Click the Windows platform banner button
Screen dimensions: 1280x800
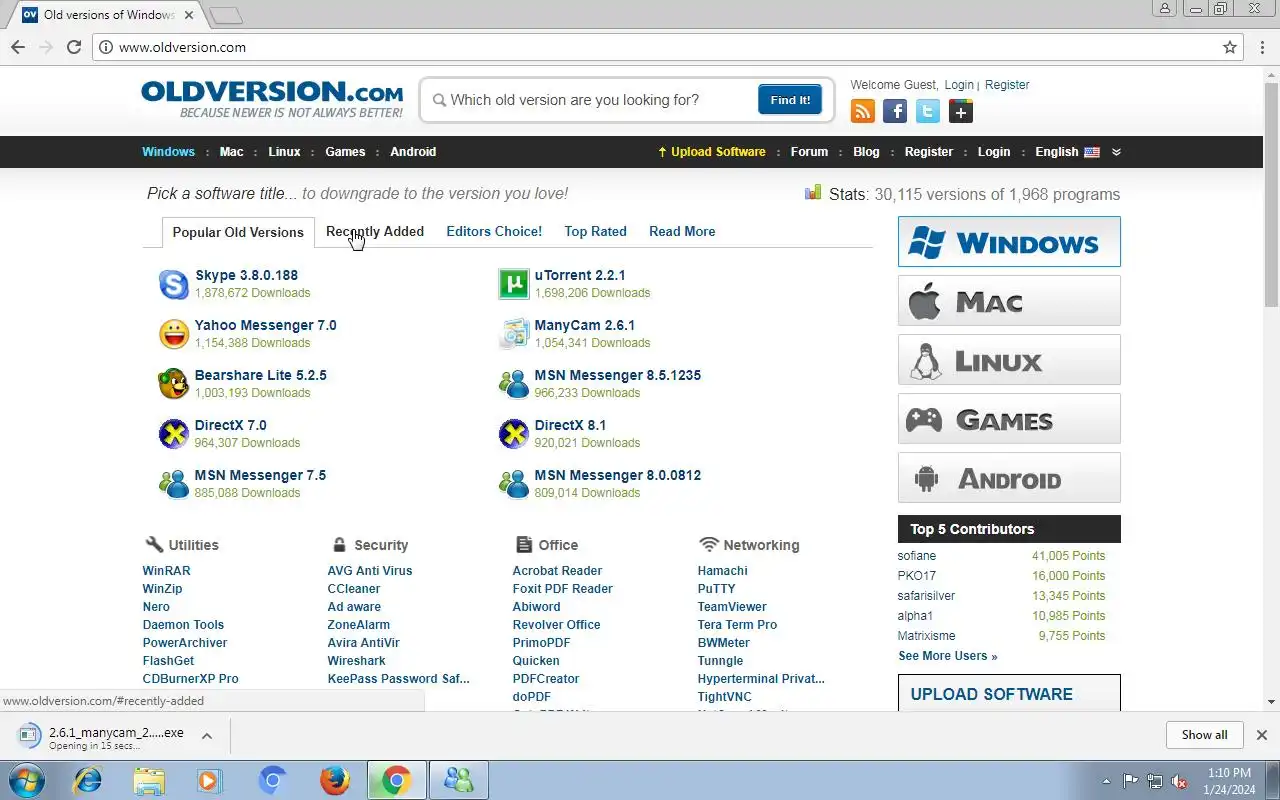coord(1009,242)
